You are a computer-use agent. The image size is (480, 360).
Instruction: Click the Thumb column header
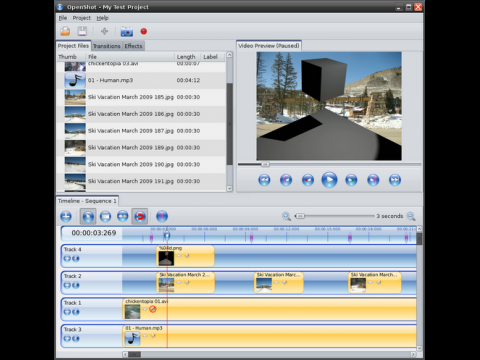[71, 57]
